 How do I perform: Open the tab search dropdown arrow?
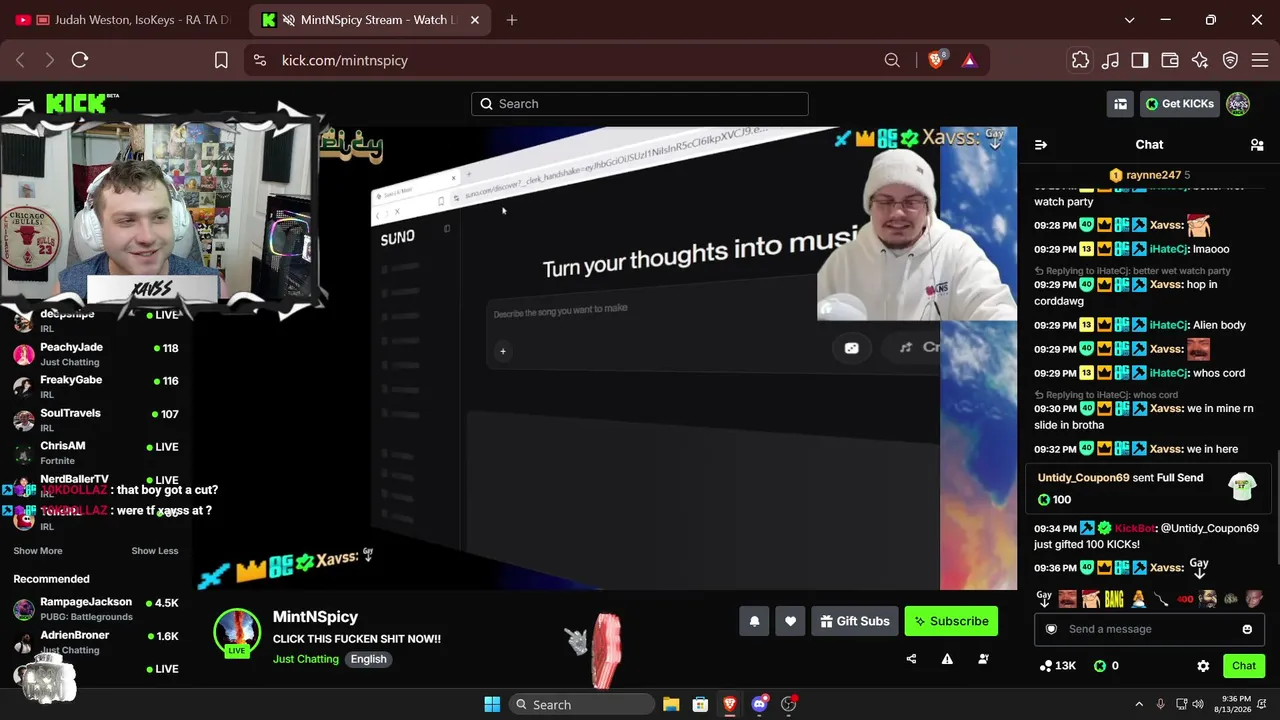point(1129,20)
